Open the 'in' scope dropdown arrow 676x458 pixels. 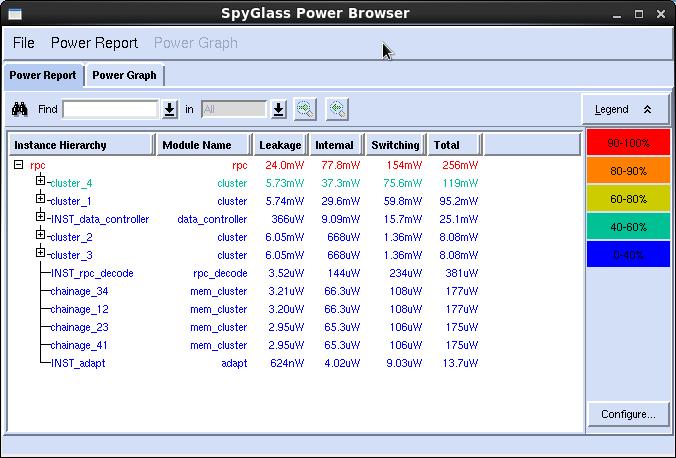(x=278, y=109)
